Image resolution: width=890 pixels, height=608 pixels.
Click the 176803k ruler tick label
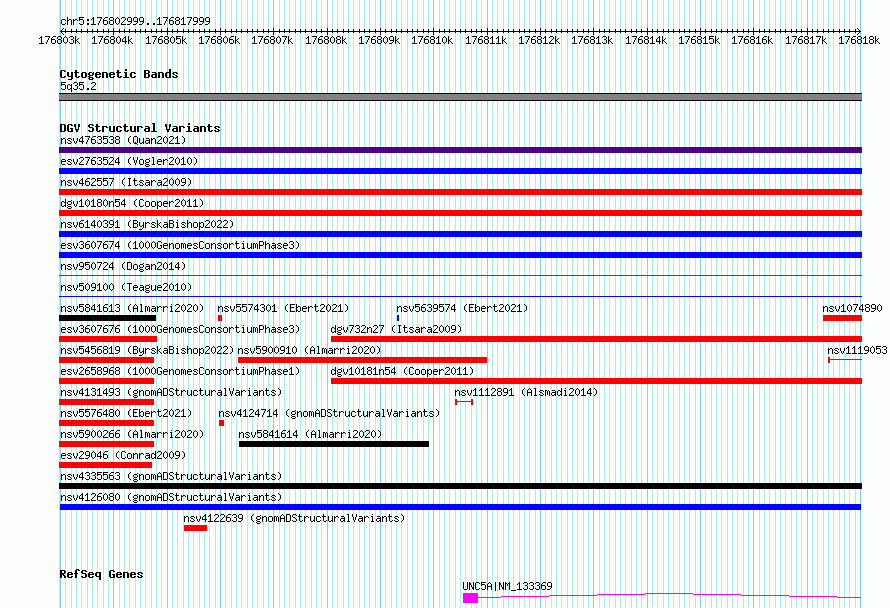coord(59,40)
